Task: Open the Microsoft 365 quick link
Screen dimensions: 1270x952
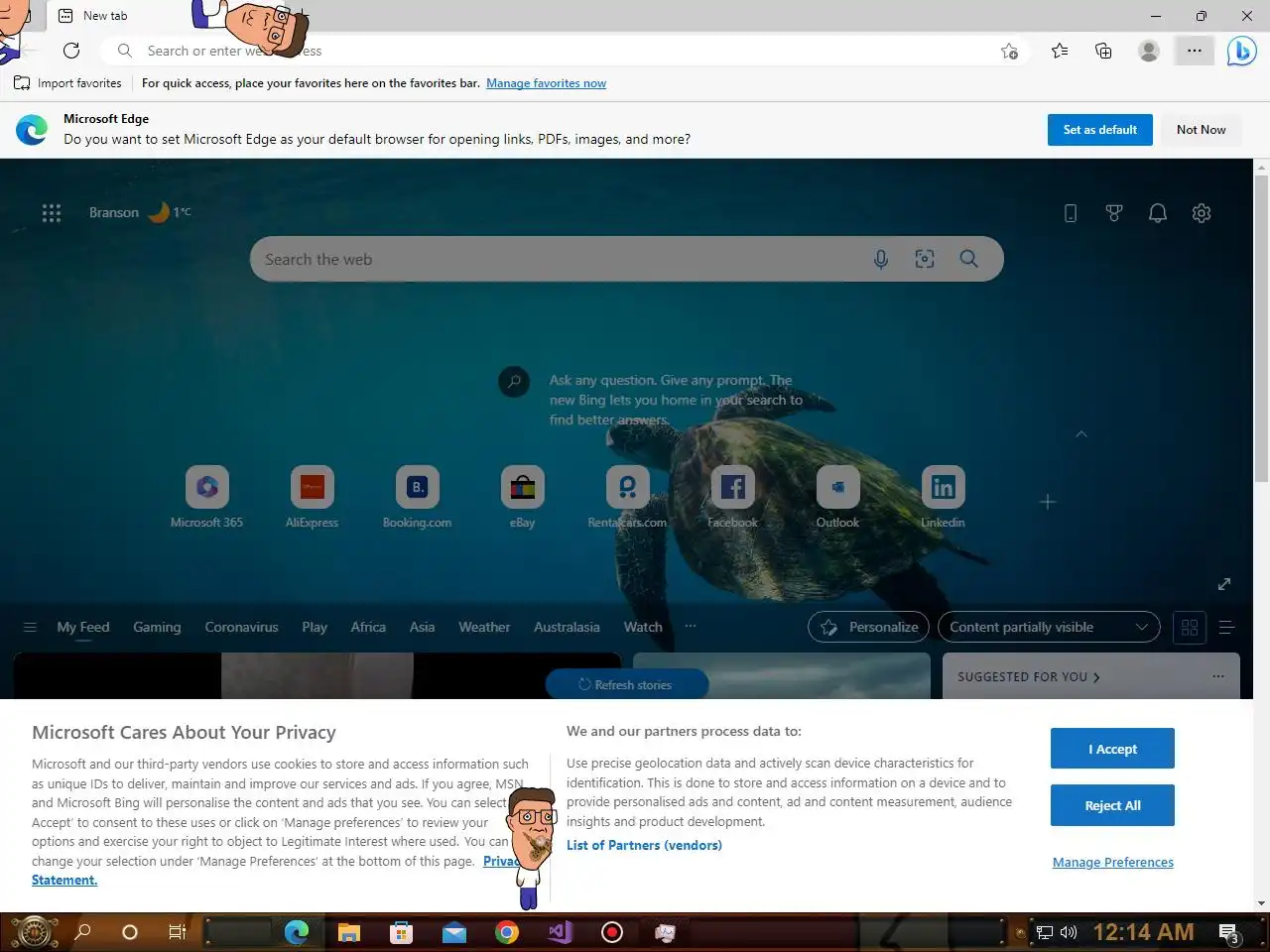Action: click(206, 497)
